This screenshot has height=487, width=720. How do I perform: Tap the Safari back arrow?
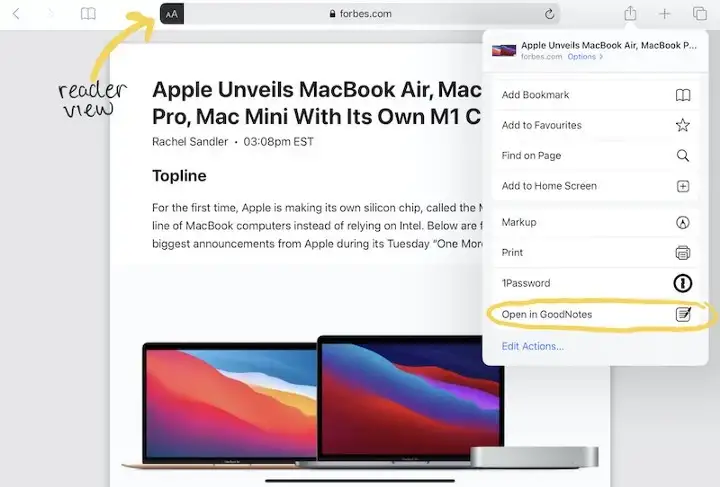click(x=17, y=14)
